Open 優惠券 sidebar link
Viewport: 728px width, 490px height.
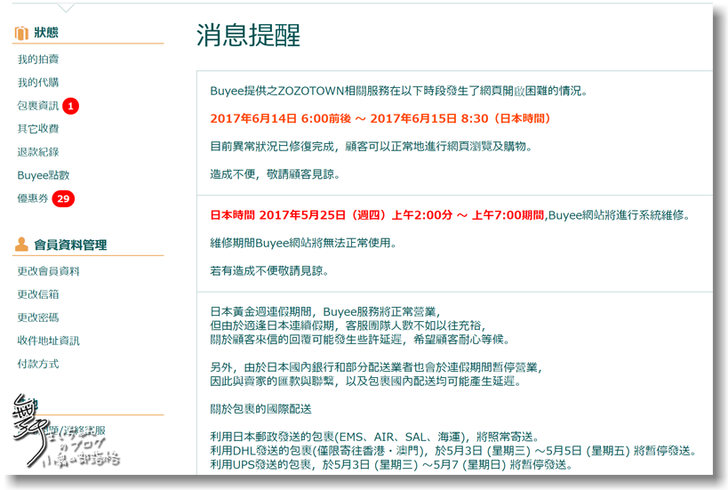click(x=32, y=198)
